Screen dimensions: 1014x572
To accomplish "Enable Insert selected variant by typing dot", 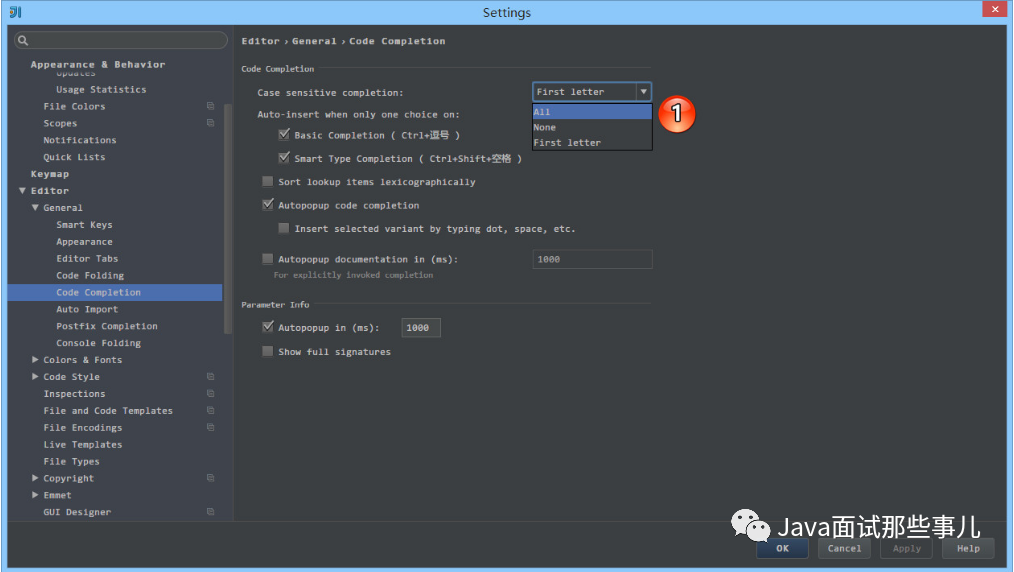I will click(x=283, y=228).
